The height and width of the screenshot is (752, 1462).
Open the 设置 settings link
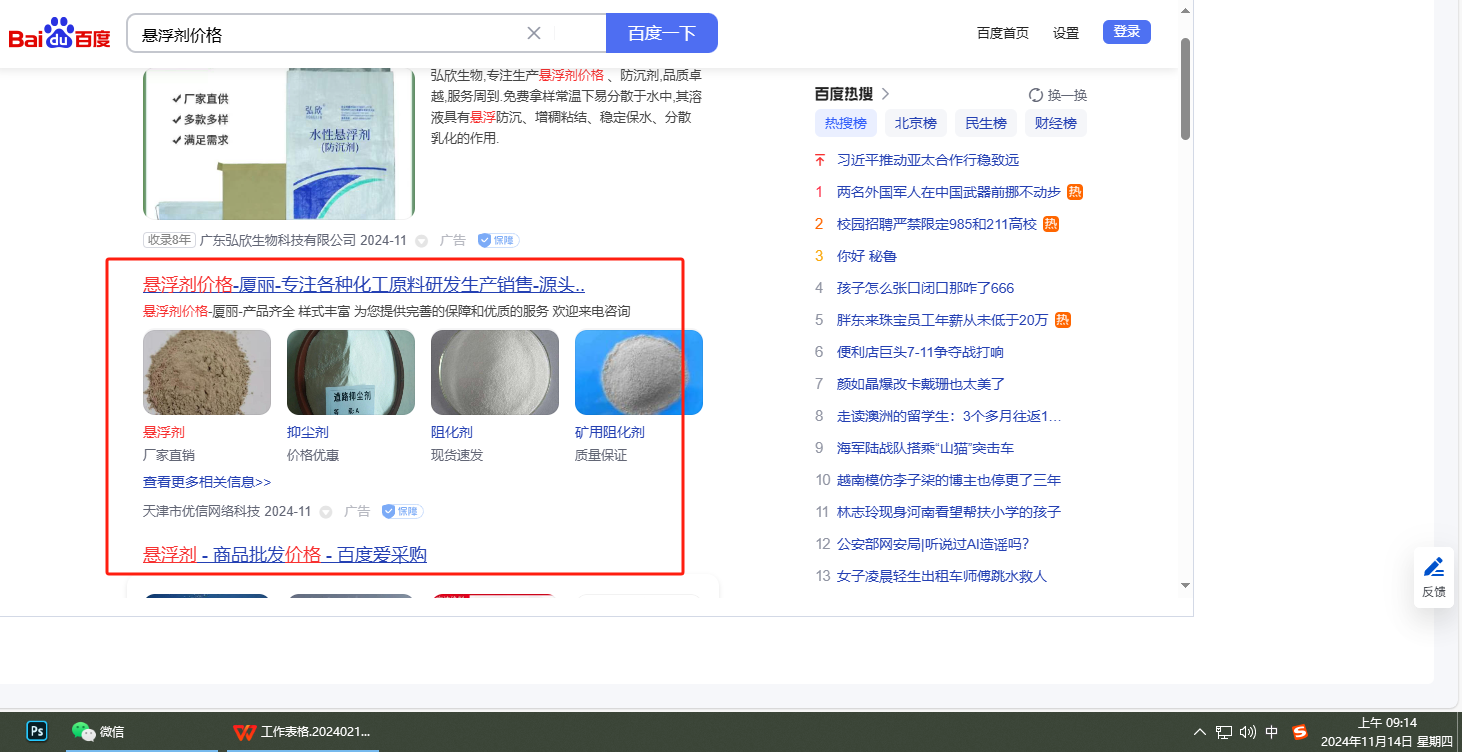[1066, 33]
